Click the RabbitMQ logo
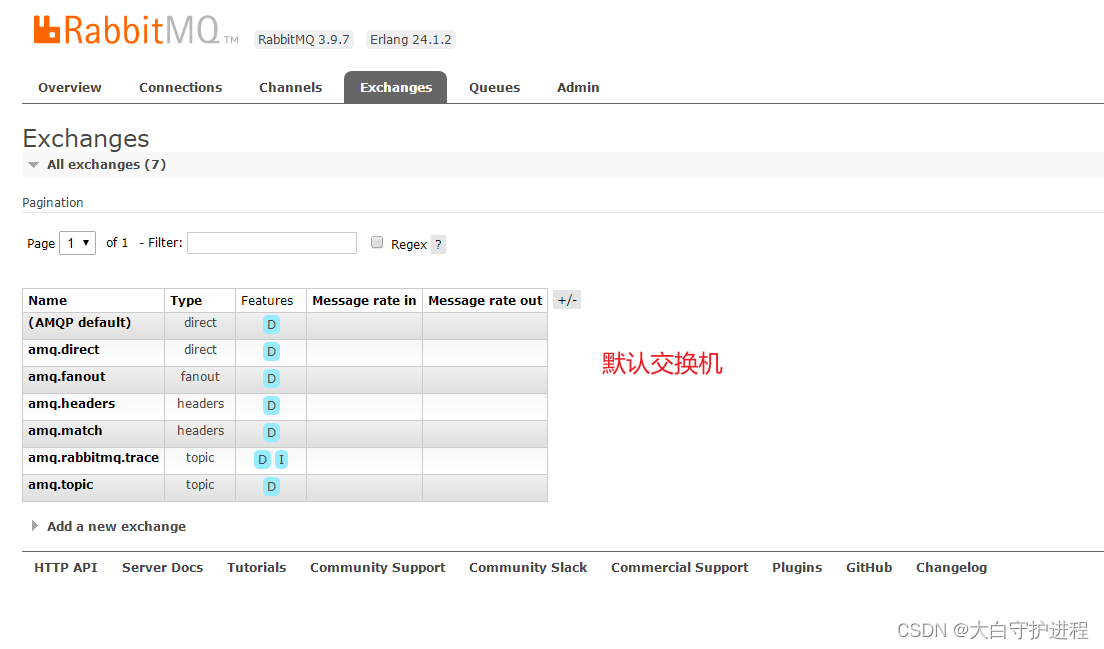1104x649 pixels. pos(136,31)
